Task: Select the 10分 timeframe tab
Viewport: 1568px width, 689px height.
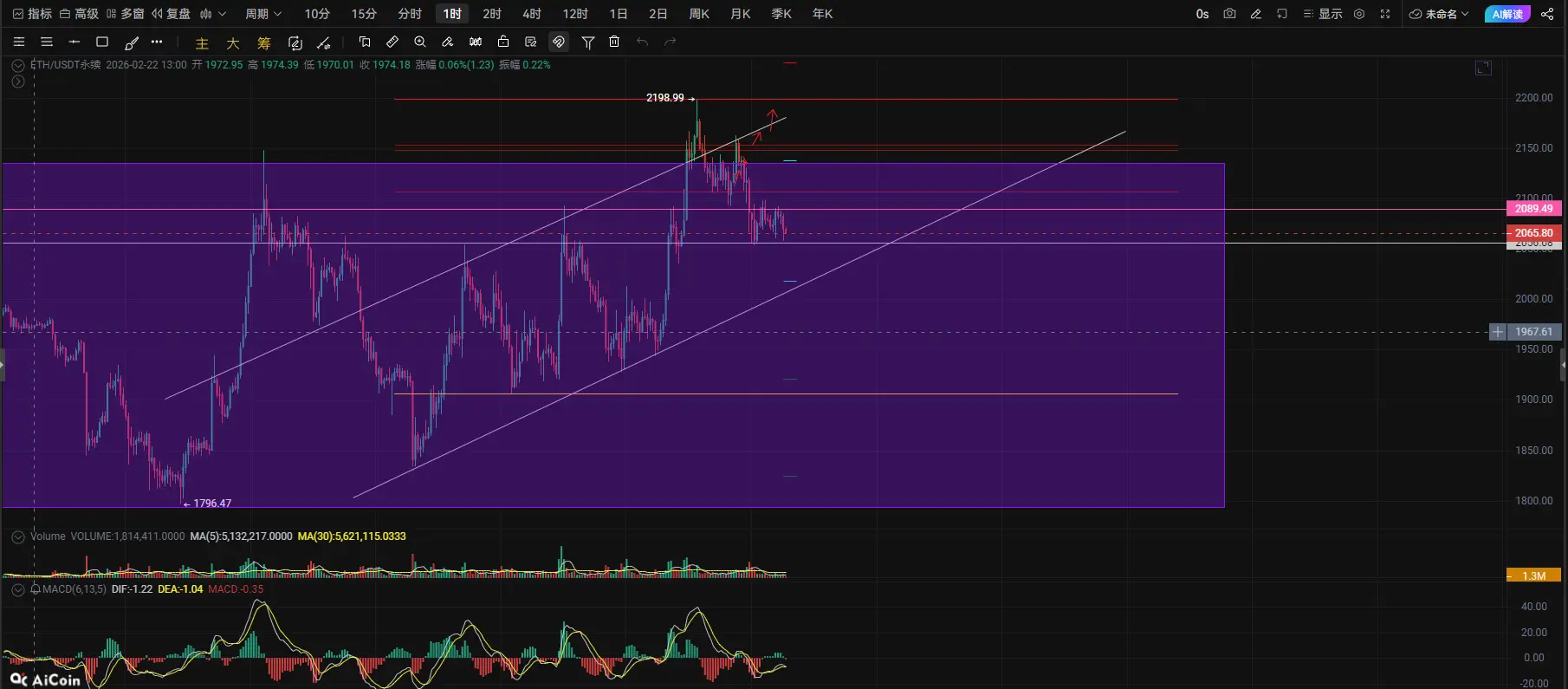Action: (x=317, y=14)
